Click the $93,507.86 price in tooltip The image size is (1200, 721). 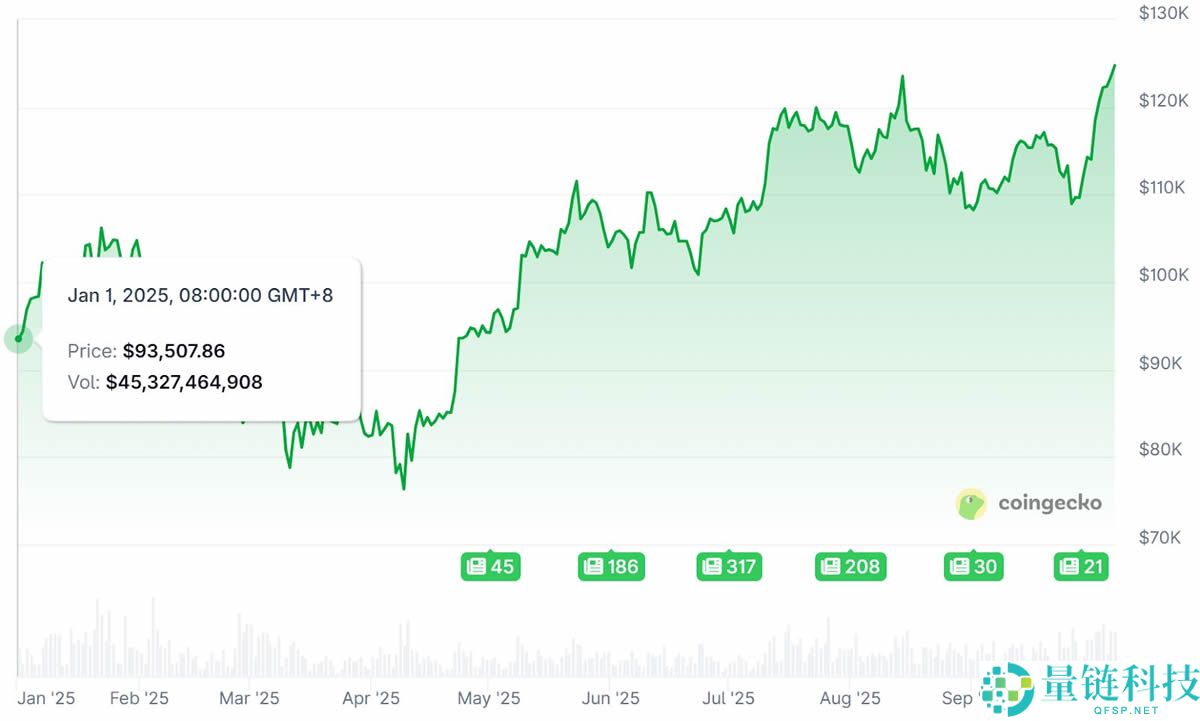[174, 351]
